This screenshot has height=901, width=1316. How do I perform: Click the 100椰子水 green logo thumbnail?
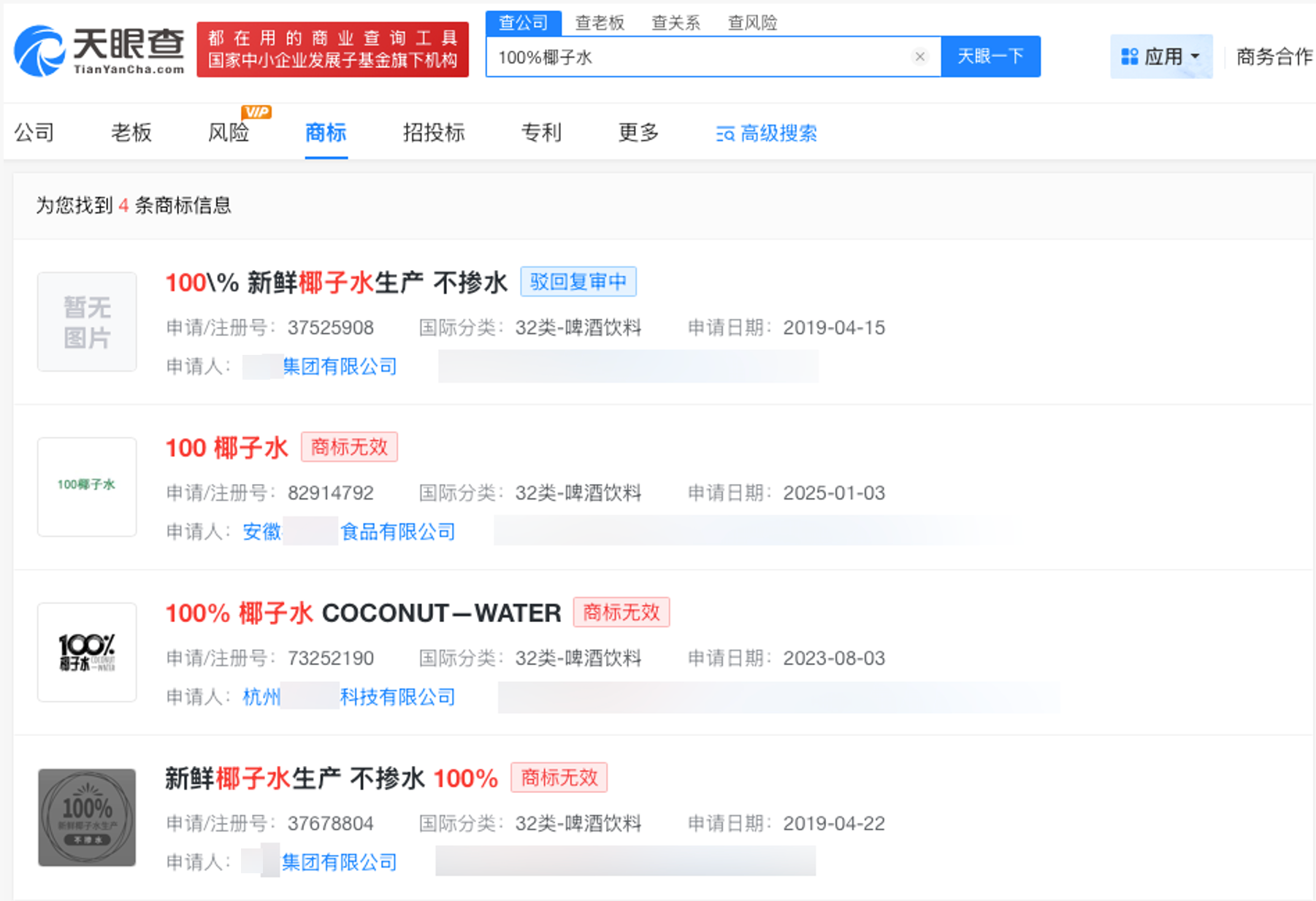pos(86,486)
